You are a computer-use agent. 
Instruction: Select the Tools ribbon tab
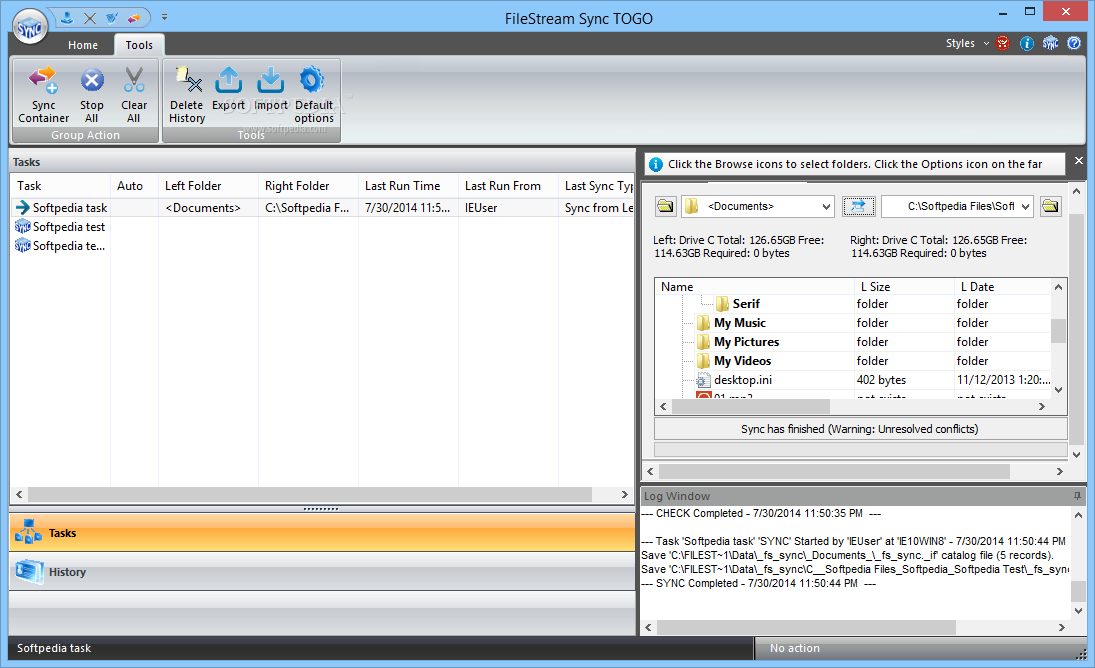point(139,45)
